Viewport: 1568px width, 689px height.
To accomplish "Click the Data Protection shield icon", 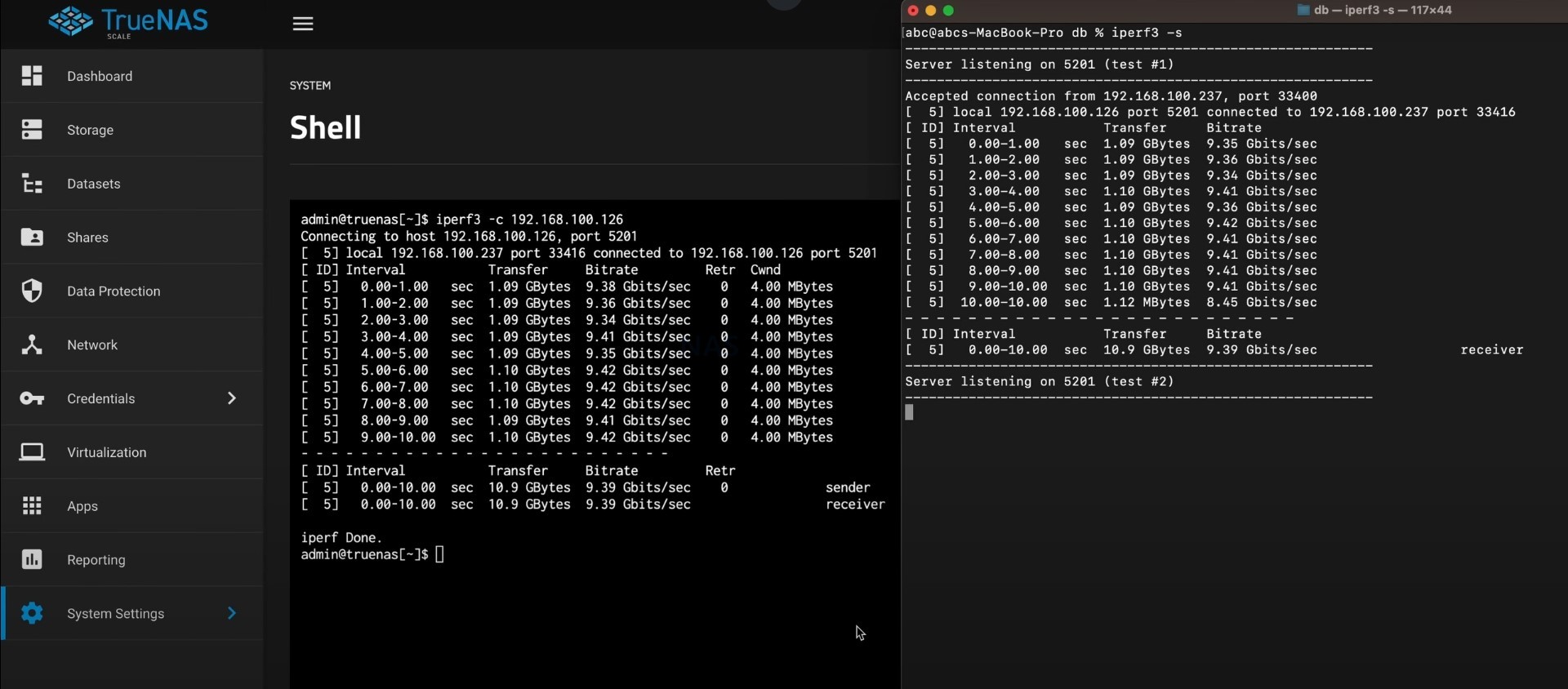I will point(32,291).
